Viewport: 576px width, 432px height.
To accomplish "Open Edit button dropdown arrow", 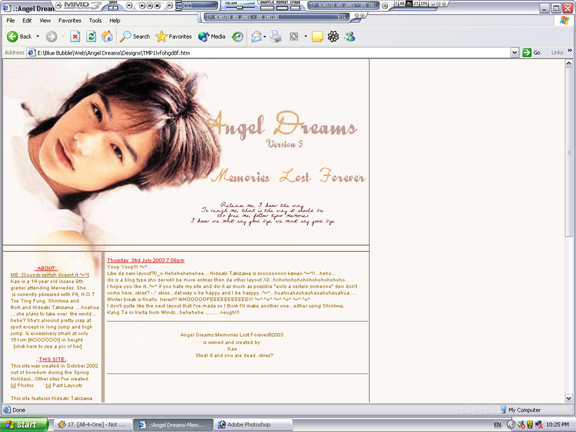I will 305,36.
